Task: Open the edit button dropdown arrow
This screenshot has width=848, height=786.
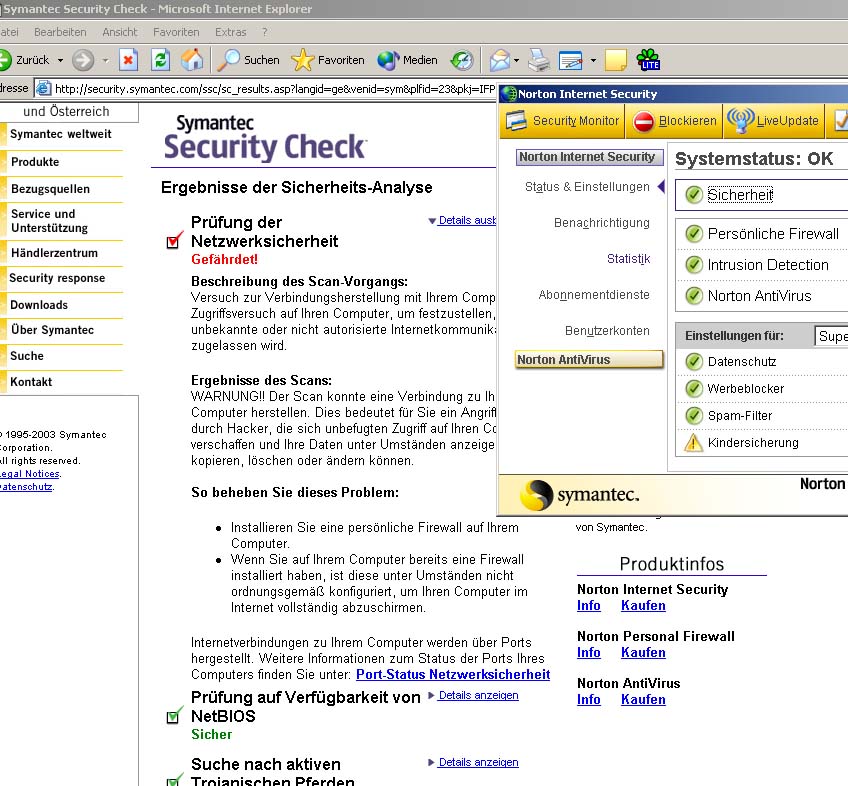Action: coord(593,60)
